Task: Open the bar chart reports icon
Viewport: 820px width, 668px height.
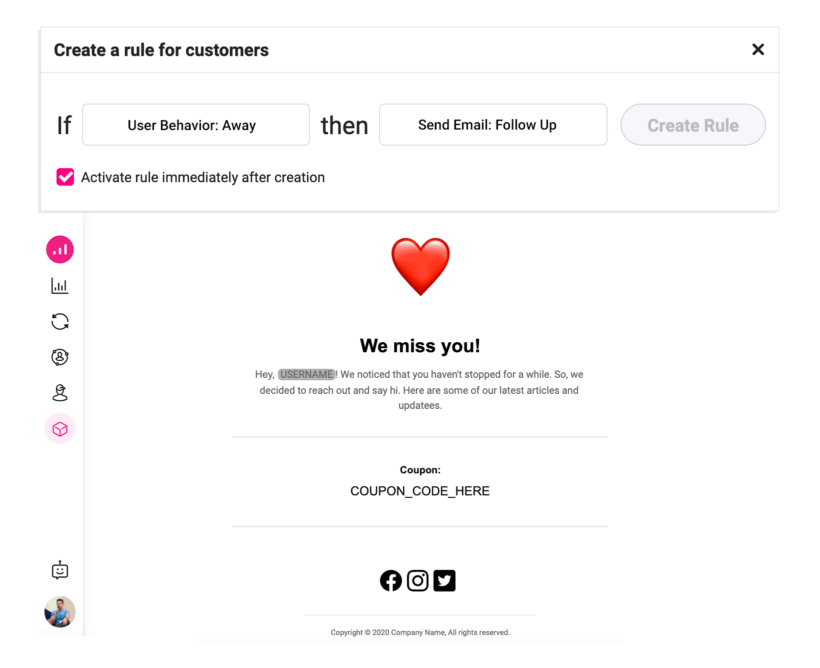Action: (60, 286)
